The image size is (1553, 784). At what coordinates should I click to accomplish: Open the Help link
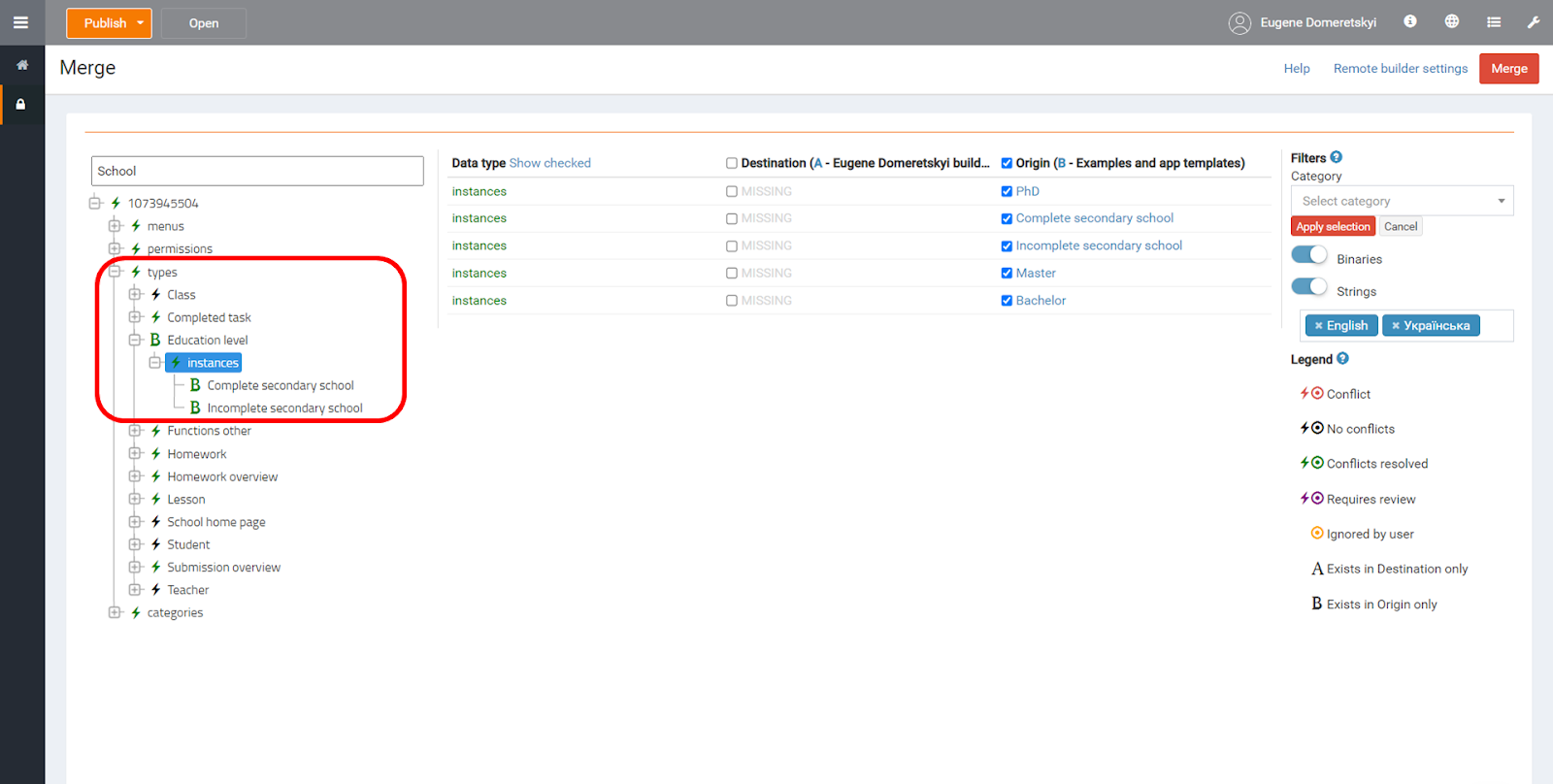coord(1297,69)
